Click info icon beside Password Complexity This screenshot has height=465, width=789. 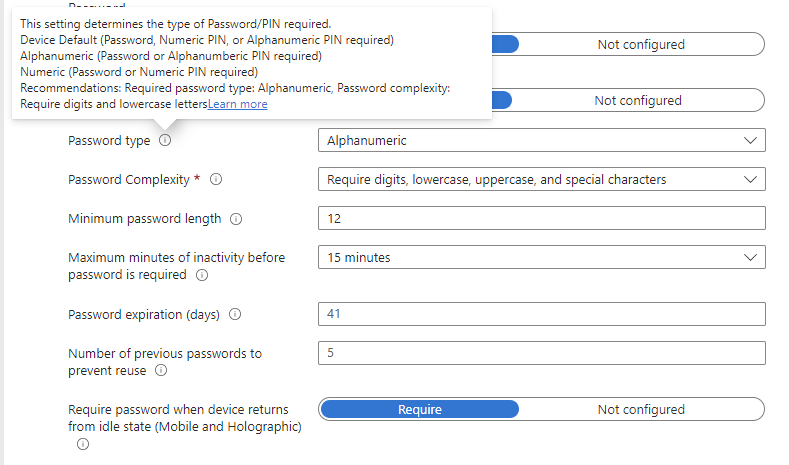click(x=216, y=180)
